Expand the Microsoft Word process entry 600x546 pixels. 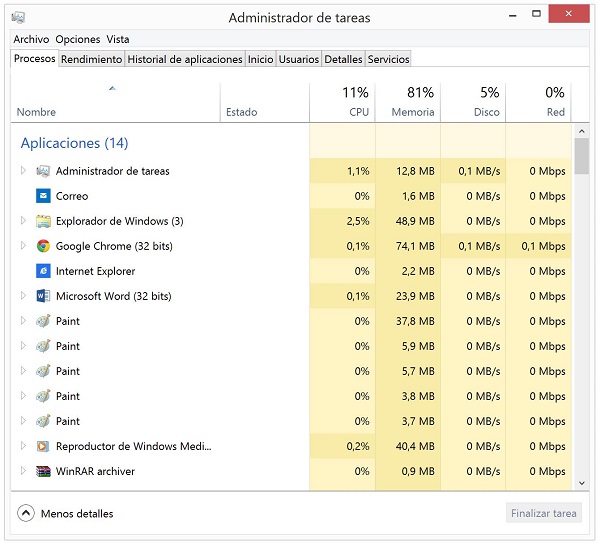point(23,296)
